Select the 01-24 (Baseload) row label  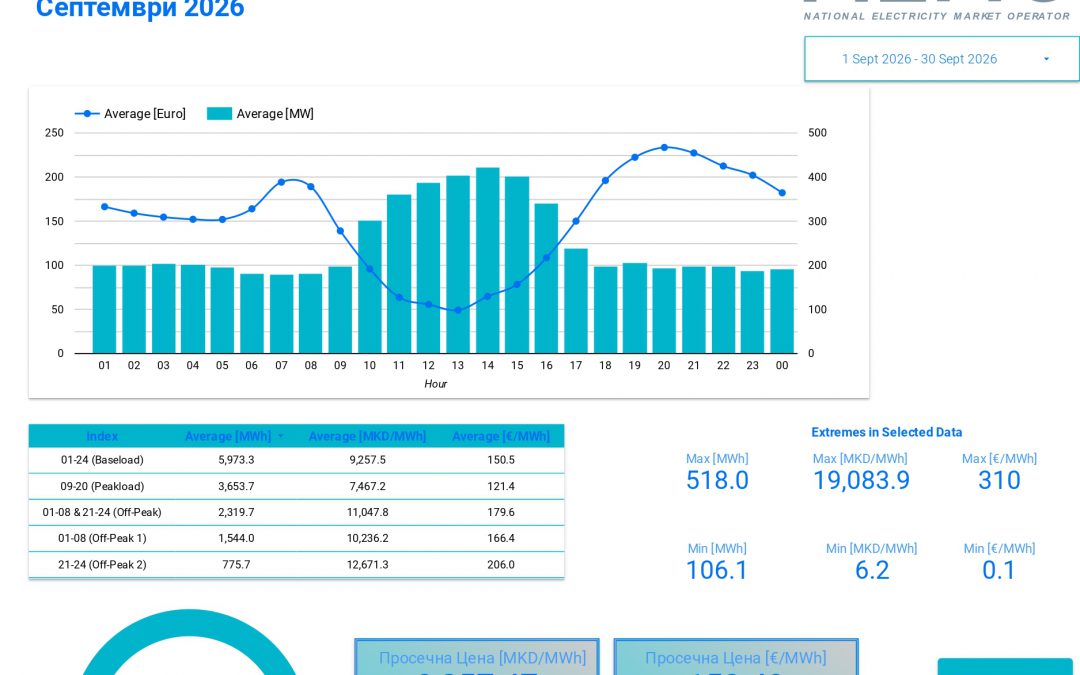click(x=102, y=459)
